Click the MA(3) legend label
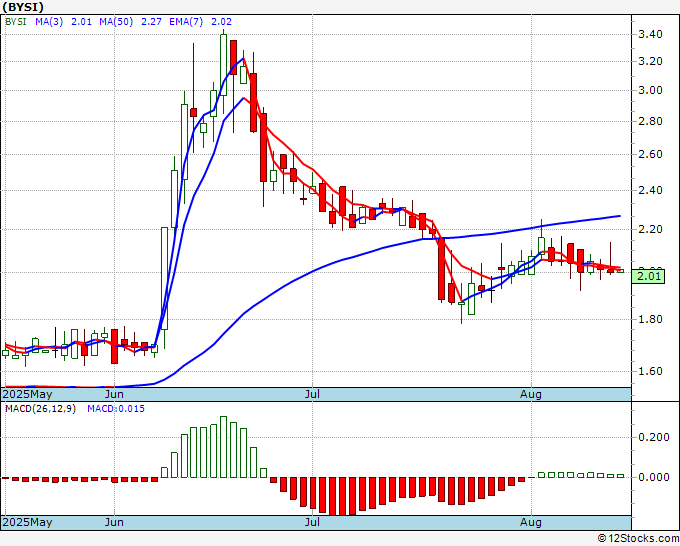The image size is (680, 546). click(49, 22)
